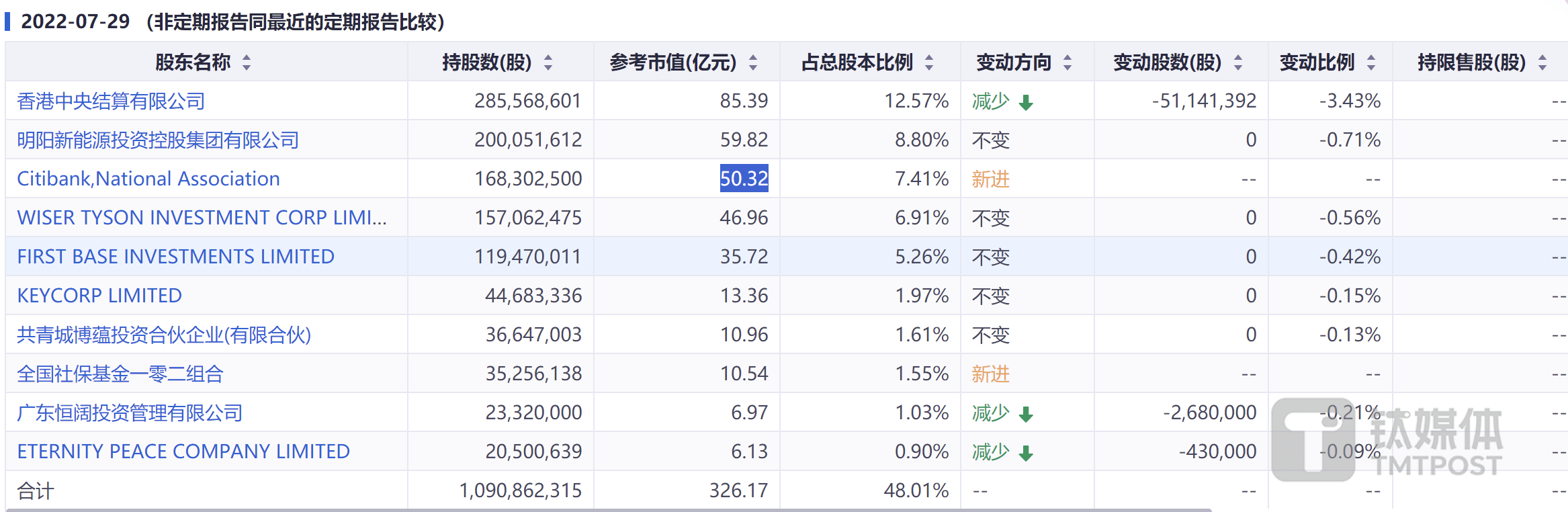Viewport: 1568px width, 512px height.
Task: Open 广东恒阔投资管理有限公司 link
Action: [130, 413]
